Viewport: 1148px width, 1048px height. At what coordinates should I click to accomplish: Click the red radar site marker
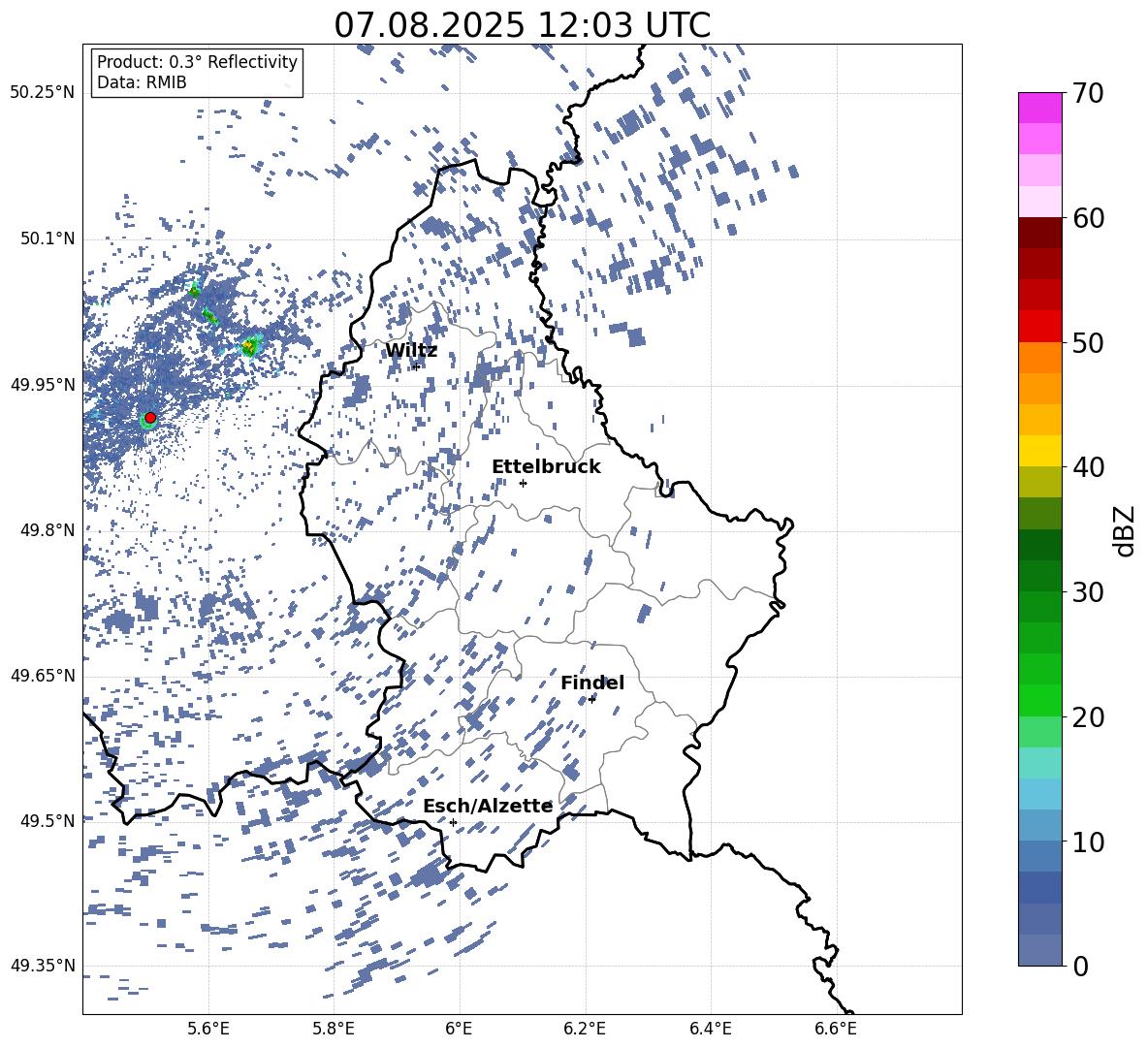(x=150, y=418)
